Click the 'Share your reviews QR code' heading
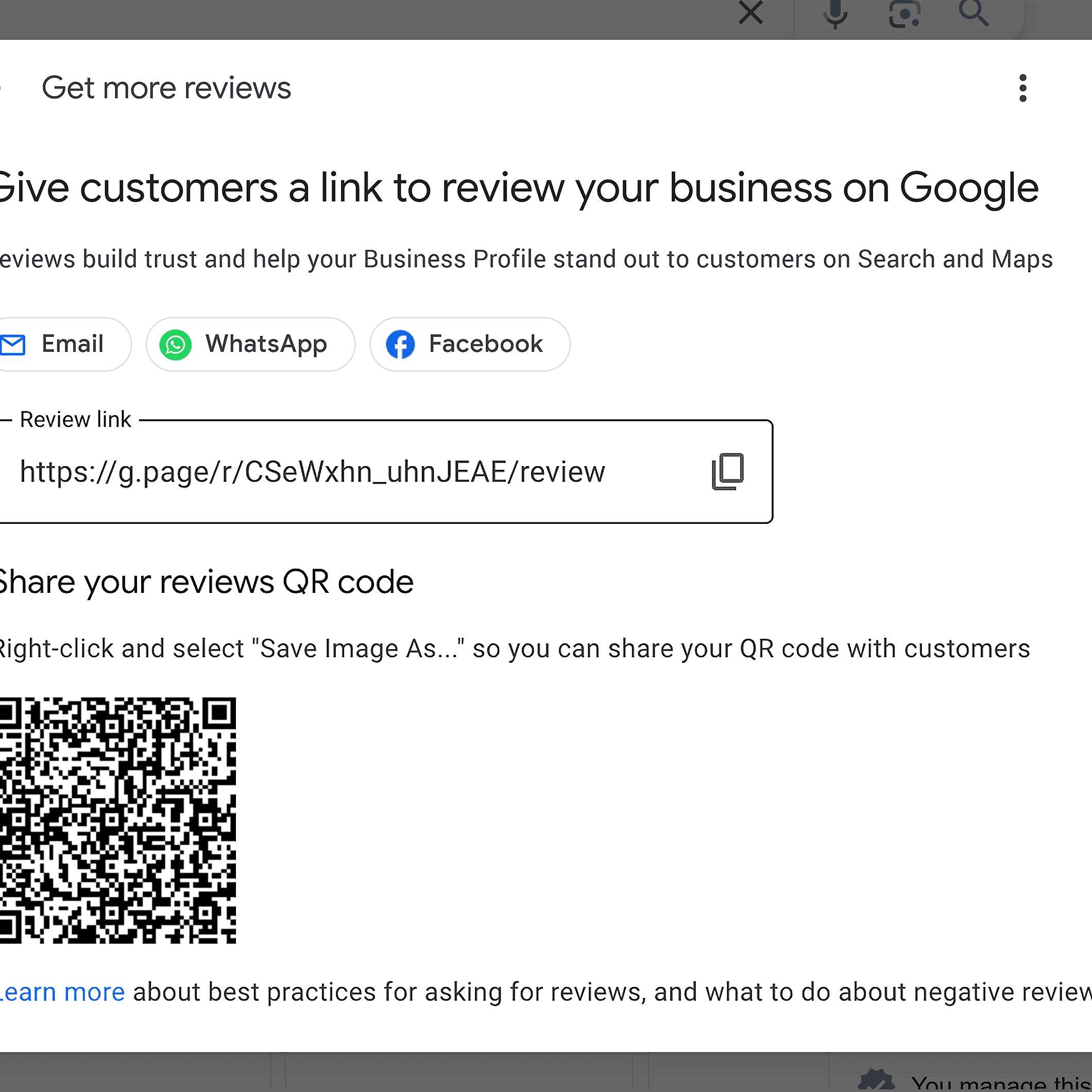Viewport: 1092px width, 1092px height. 206,582
